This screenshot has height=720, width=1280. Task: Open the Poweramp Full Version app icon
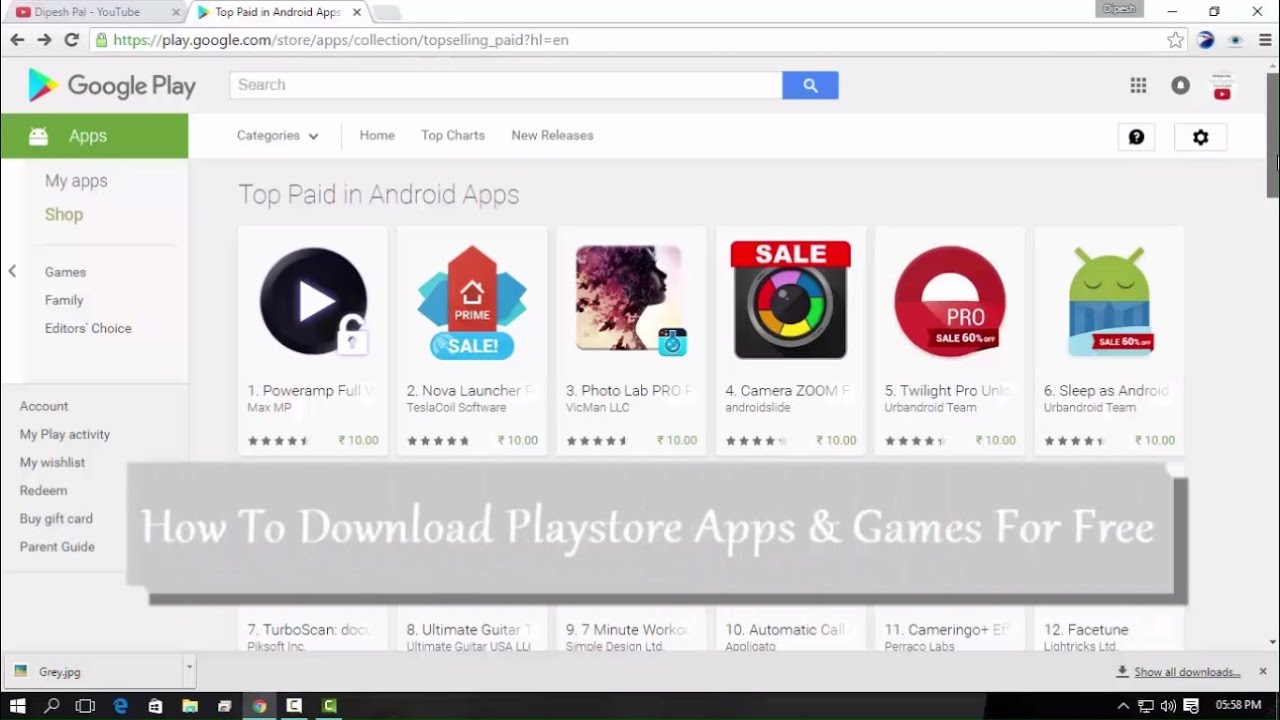[x=313, y=301]
